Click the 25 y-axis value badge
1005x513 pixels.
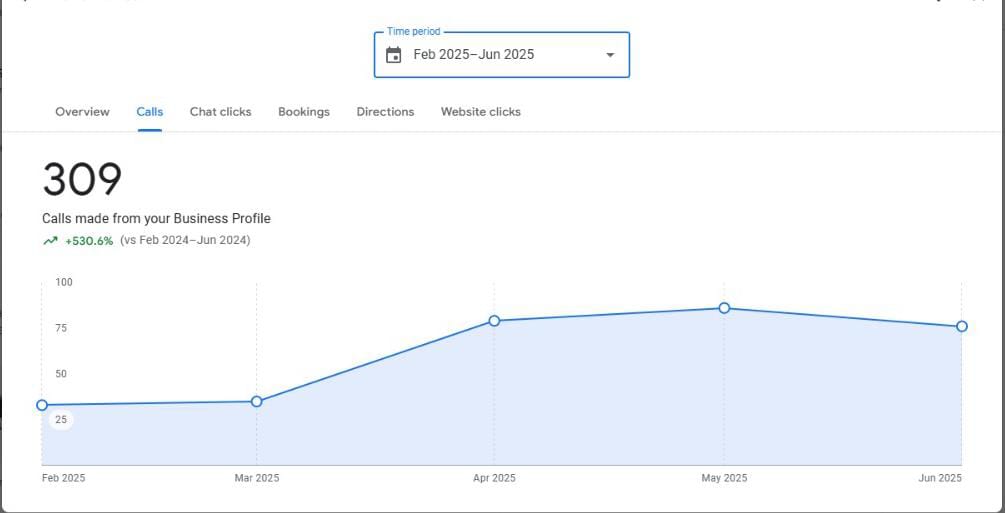pos(61,419)
